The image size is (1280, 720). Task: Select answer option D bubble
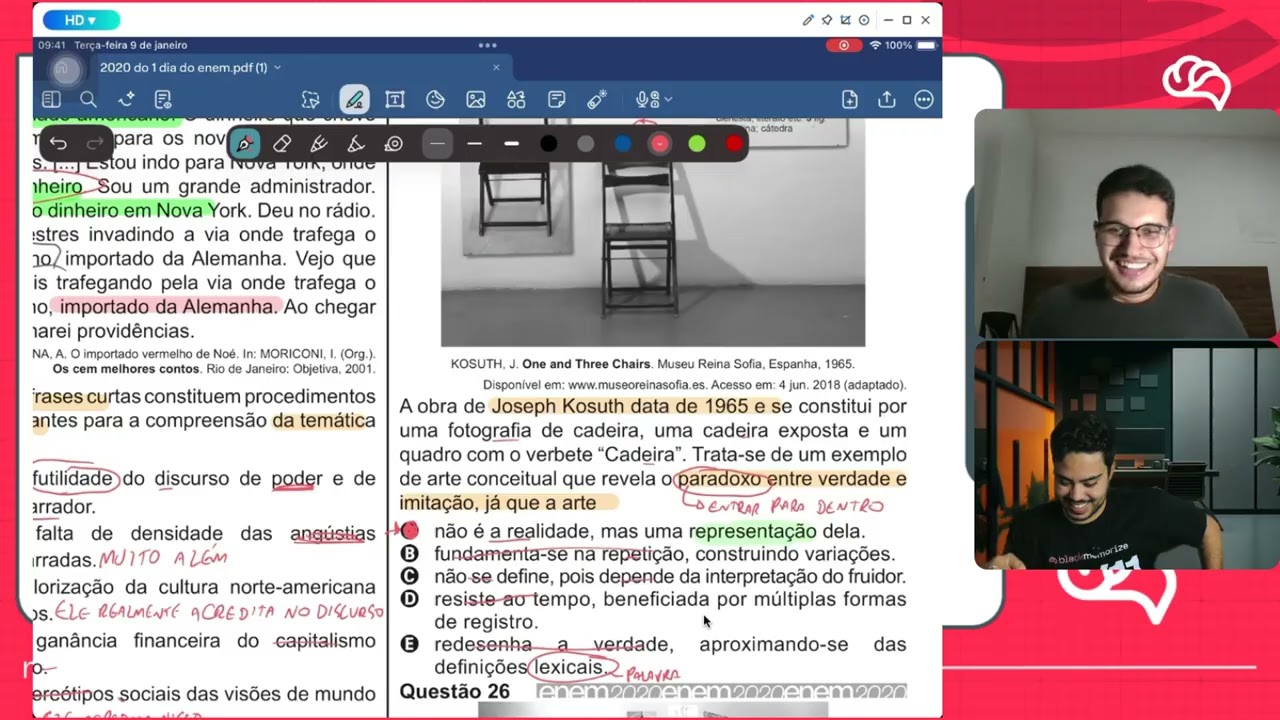(x=409, y=599)
